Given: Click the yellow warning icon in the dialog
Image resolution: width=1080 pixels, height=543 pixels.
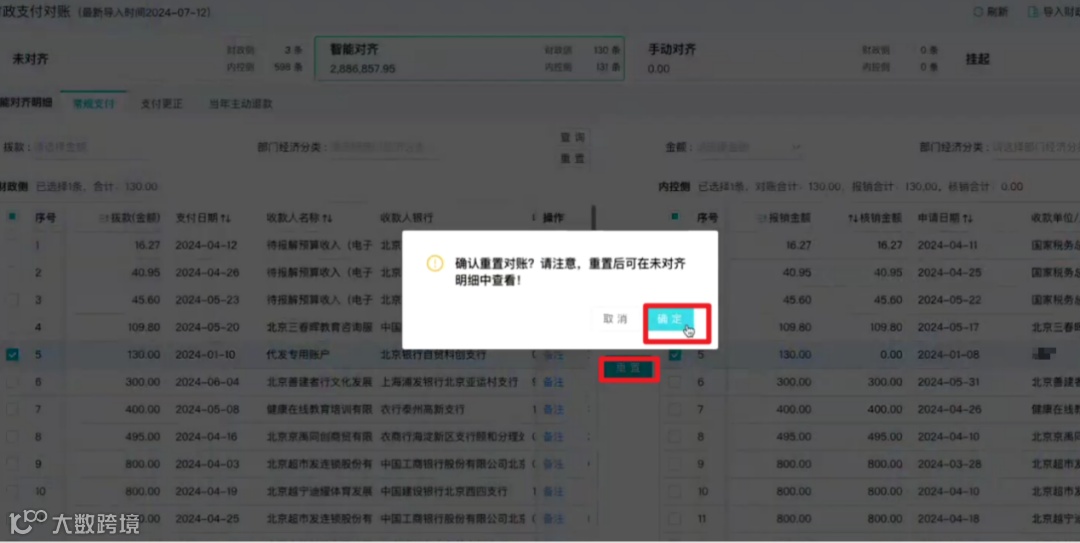Looking at the screenshot, I should (x=435, y=263).
